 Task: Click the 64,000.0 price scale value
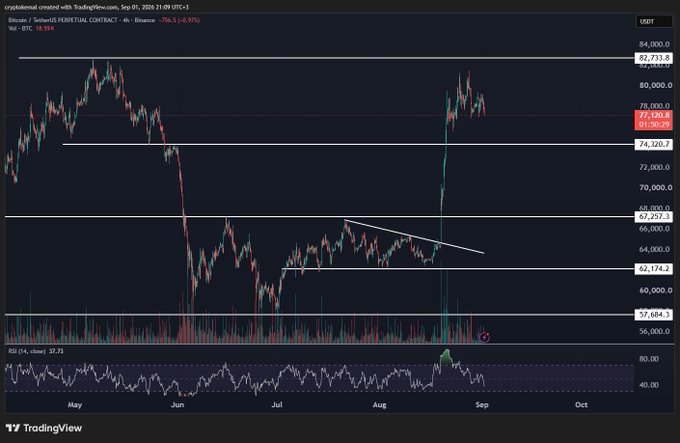pos(655,249)
